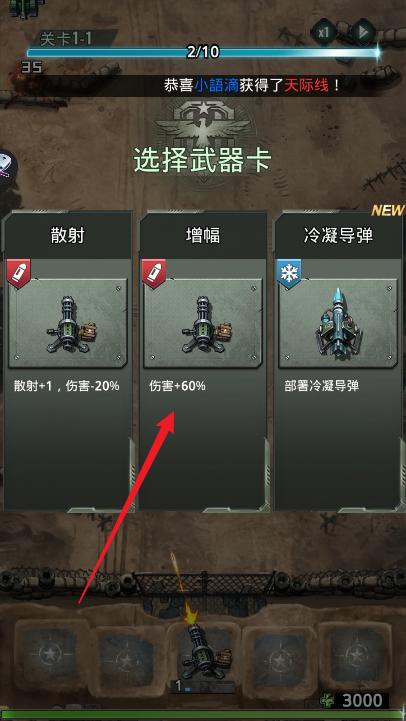Select the 散射 weapon card title
The height and width of the screenshot is (721, 406).
pyautogui.click(x=68, y=235)
